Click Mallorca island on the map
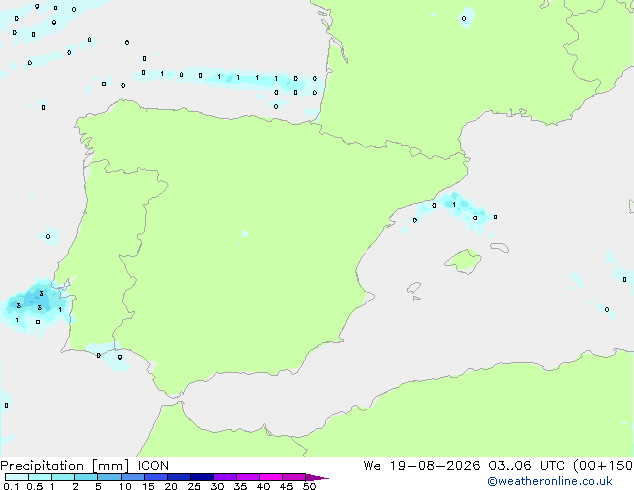The height and width of the screenshot is (490, 634). (x=463, y=261)
